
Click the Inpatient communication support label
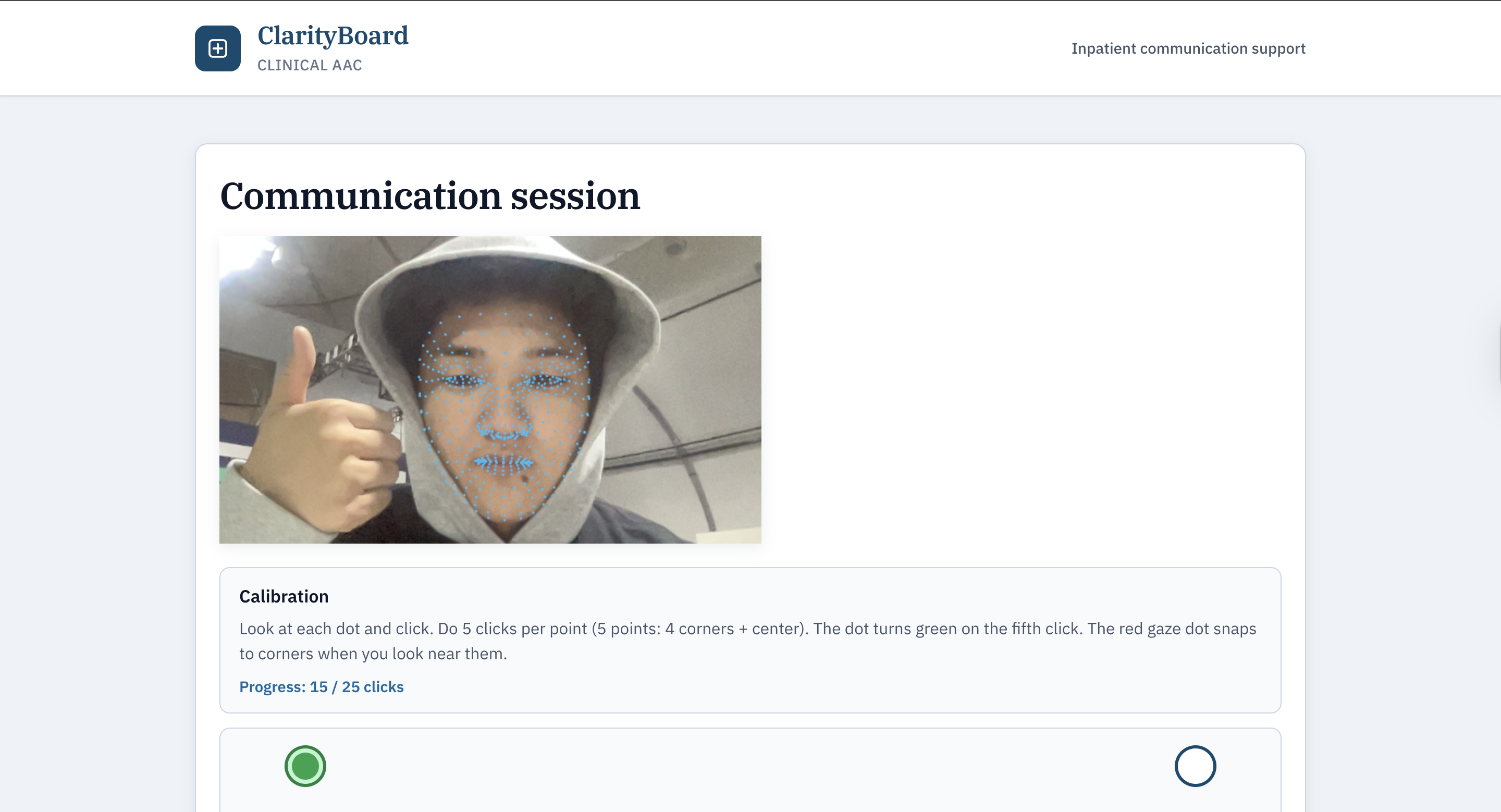click(1188, 48)
